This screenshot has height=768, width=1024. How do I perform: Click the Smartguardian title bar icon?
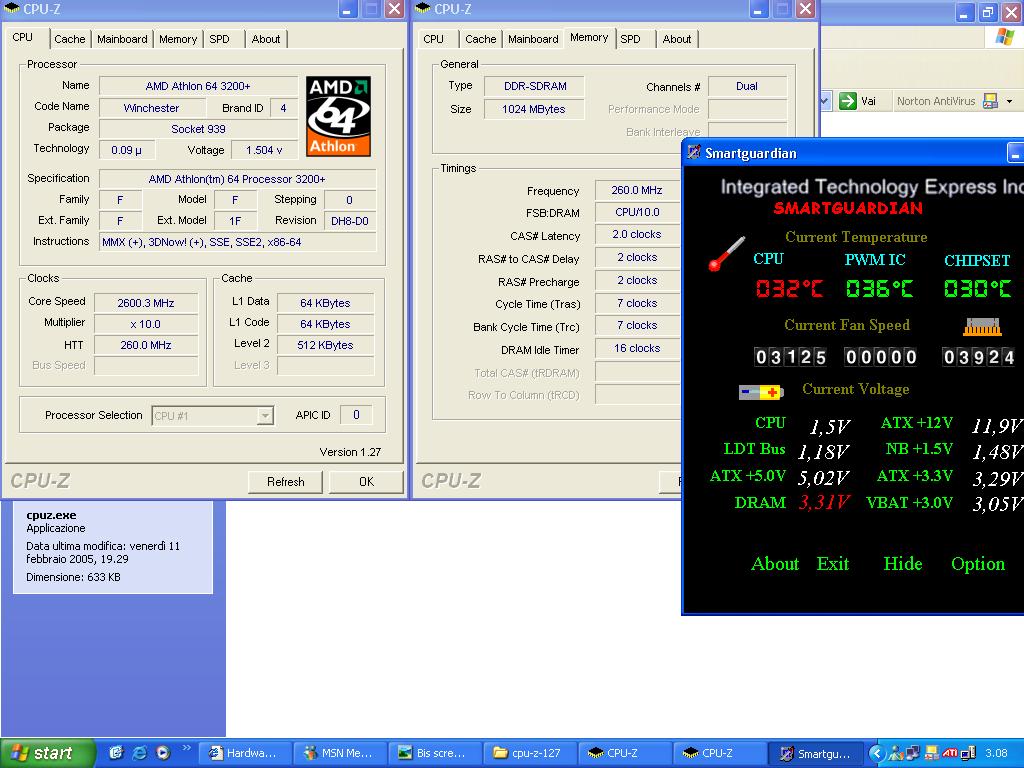click(x=694, y=153)
